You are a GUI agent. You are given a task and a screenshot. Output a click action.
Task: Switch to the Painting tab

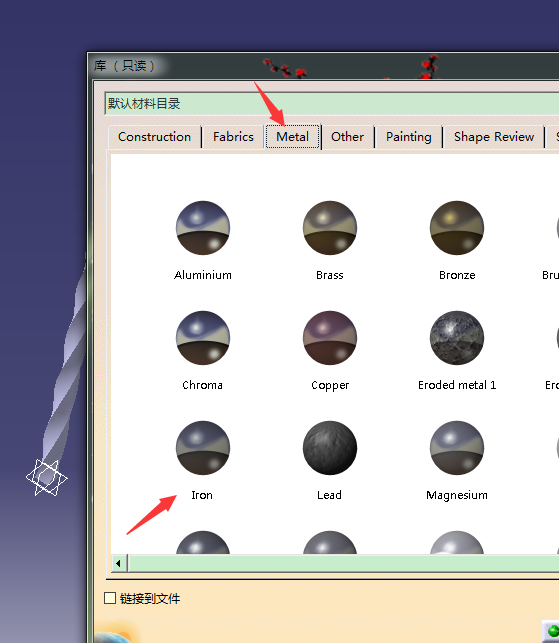(x=408, y=137)
